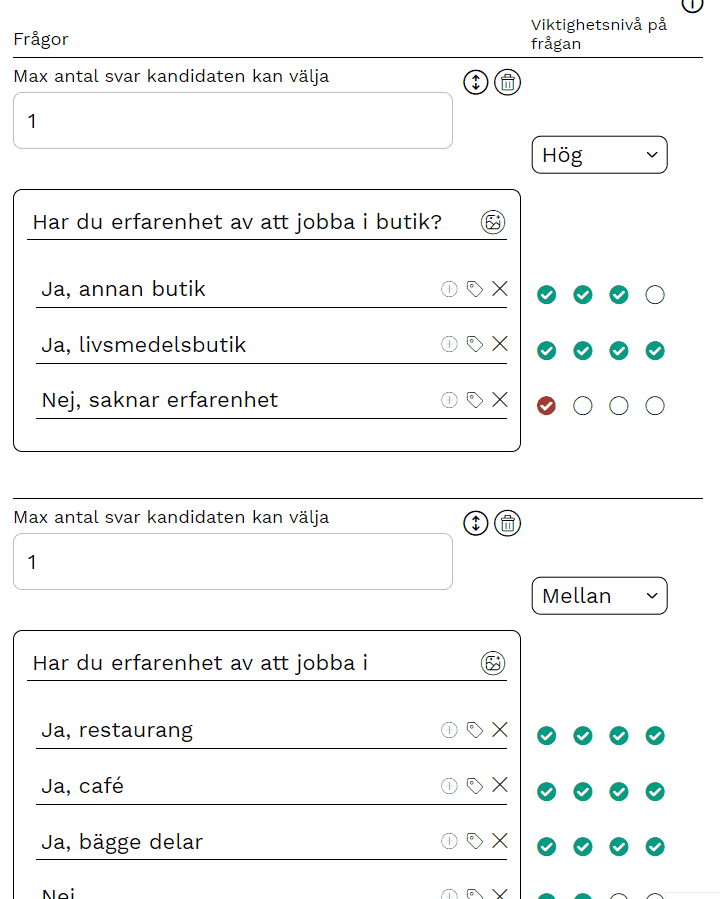The width and height of the screenshot is (720, 899).
Task: Remove 'Ja, restaurang' answer with the X
Action: pyautogui.click(x=499, y=729)
